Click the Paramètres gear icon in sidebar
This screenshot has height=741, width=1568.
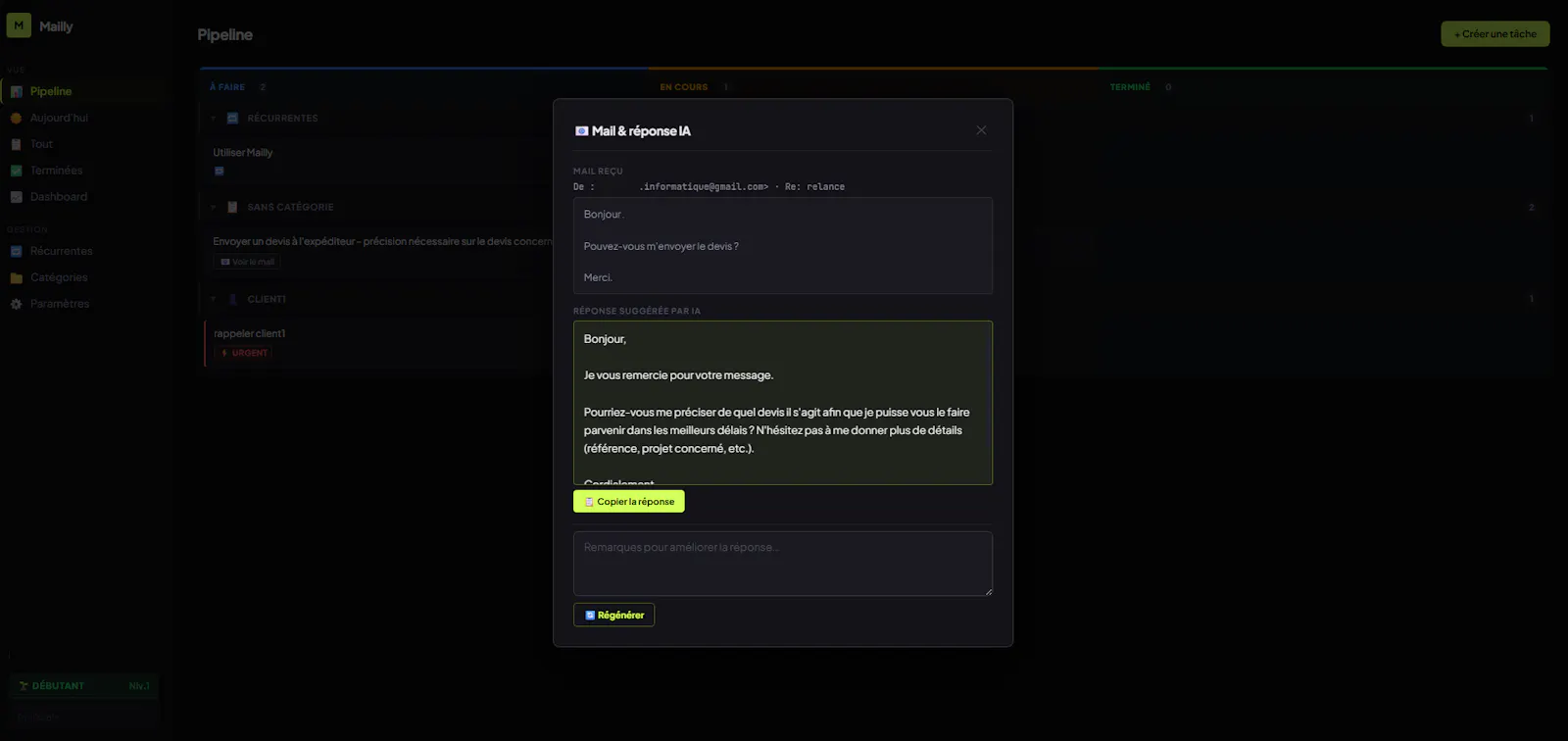pos(16,304)
